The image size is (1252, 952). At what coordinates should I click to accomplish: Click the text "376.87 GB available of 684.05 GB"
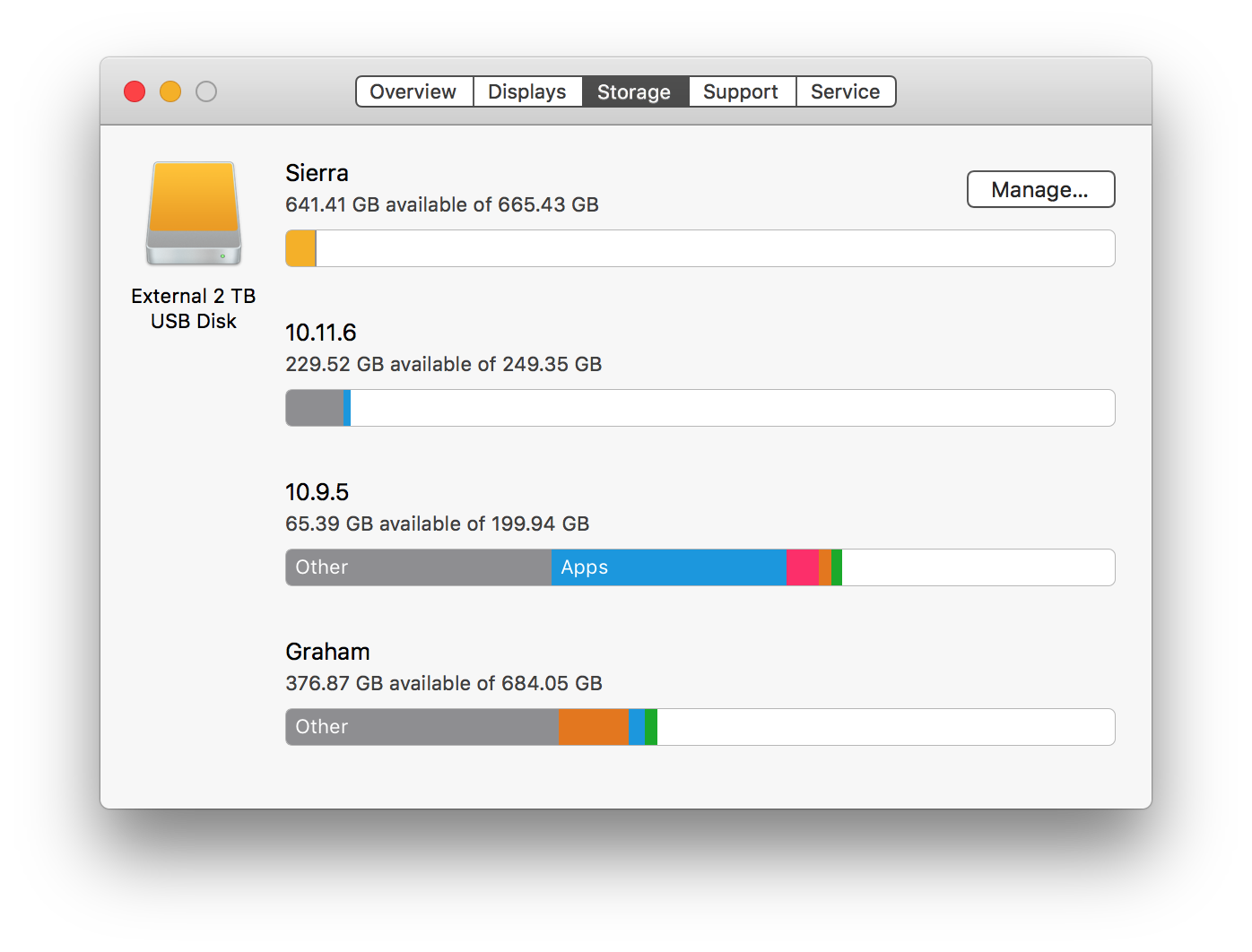coord(444,683)
